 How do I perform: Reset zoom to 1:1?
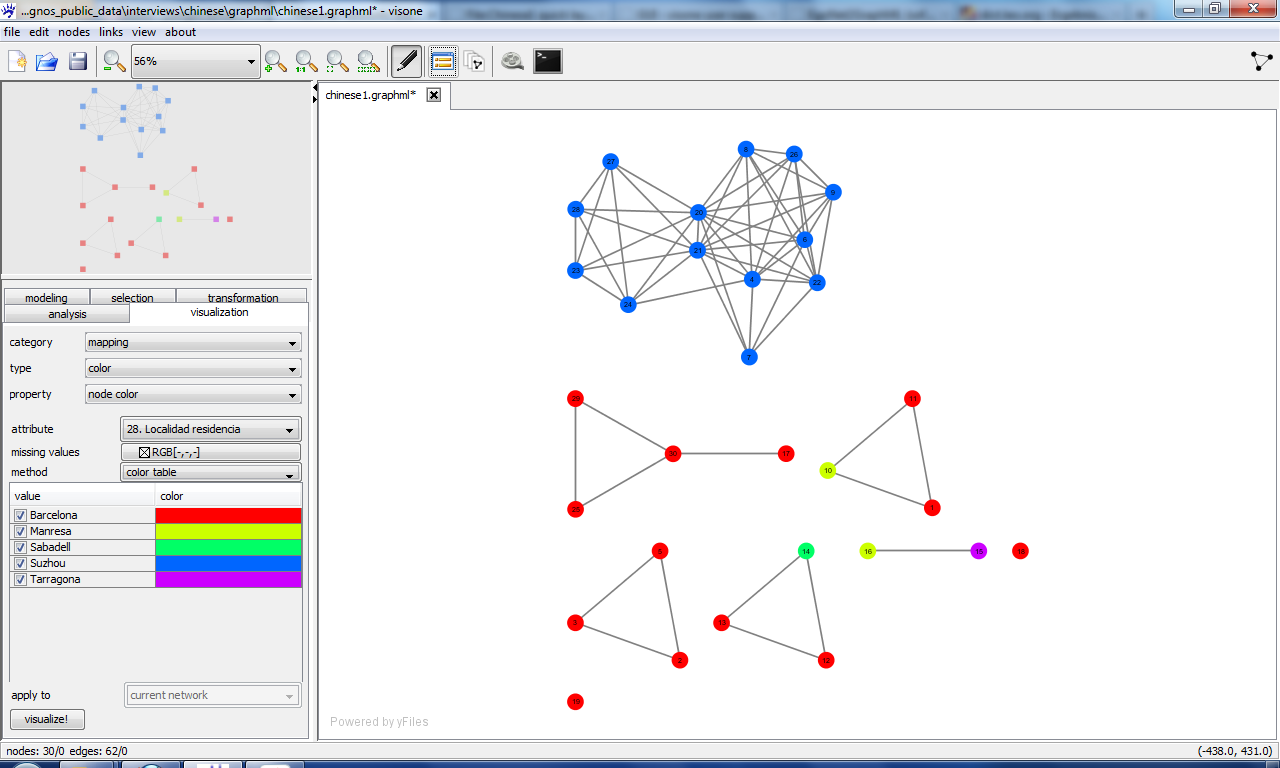pos(307,62)
